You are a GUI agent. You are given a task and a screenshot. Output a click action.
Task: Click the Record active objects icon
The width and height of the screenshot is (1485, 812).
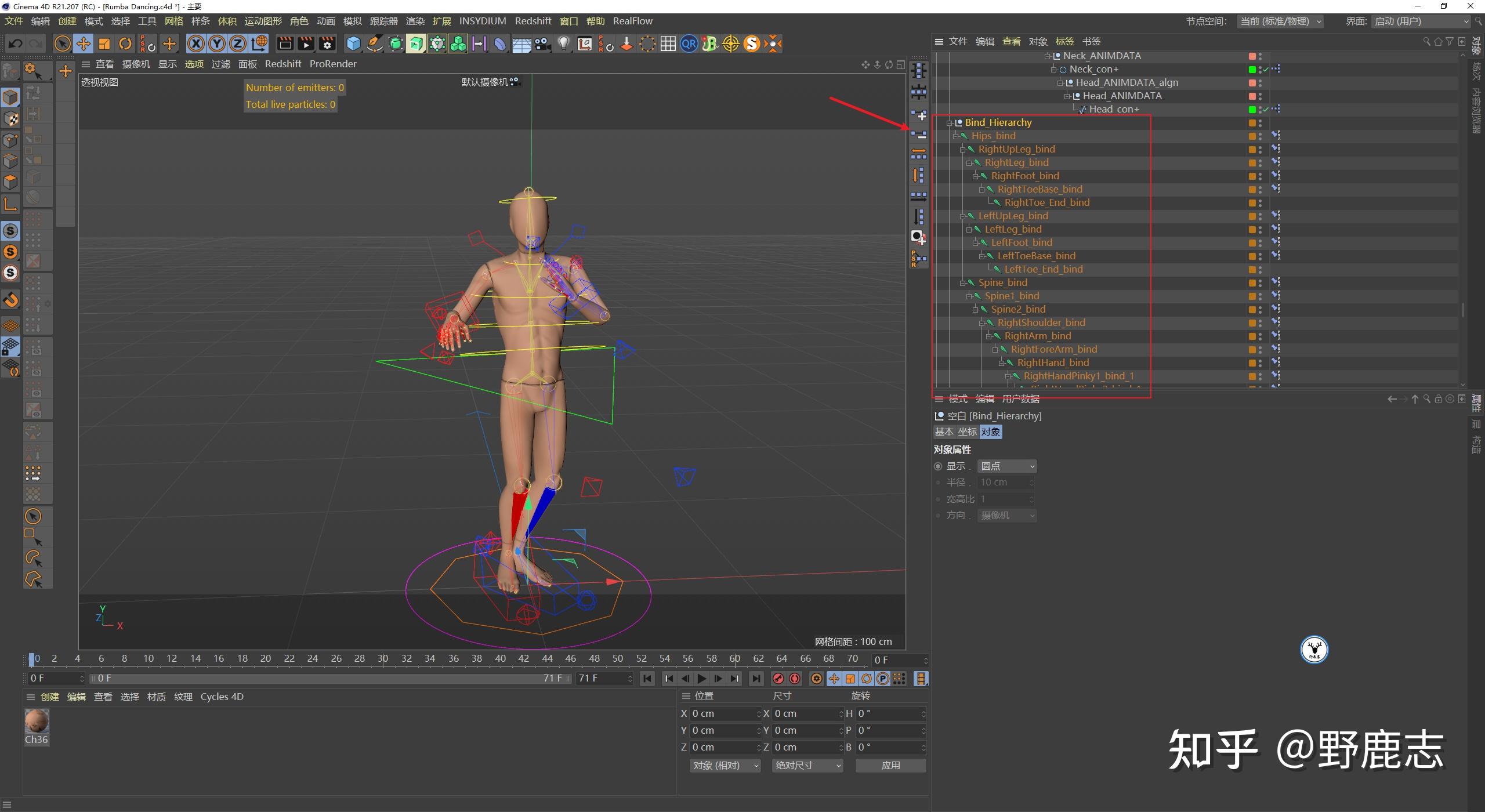pyautogui.click(x=779, y=679)
